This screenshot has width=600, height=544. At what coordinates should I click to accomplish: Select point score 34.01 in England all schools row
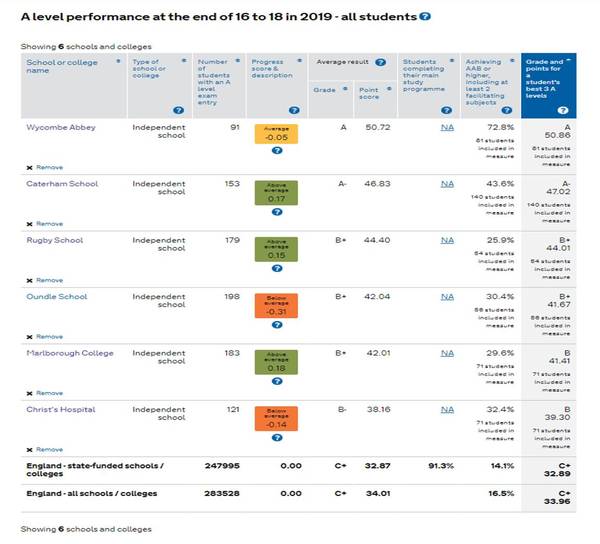tap(378, 494)
